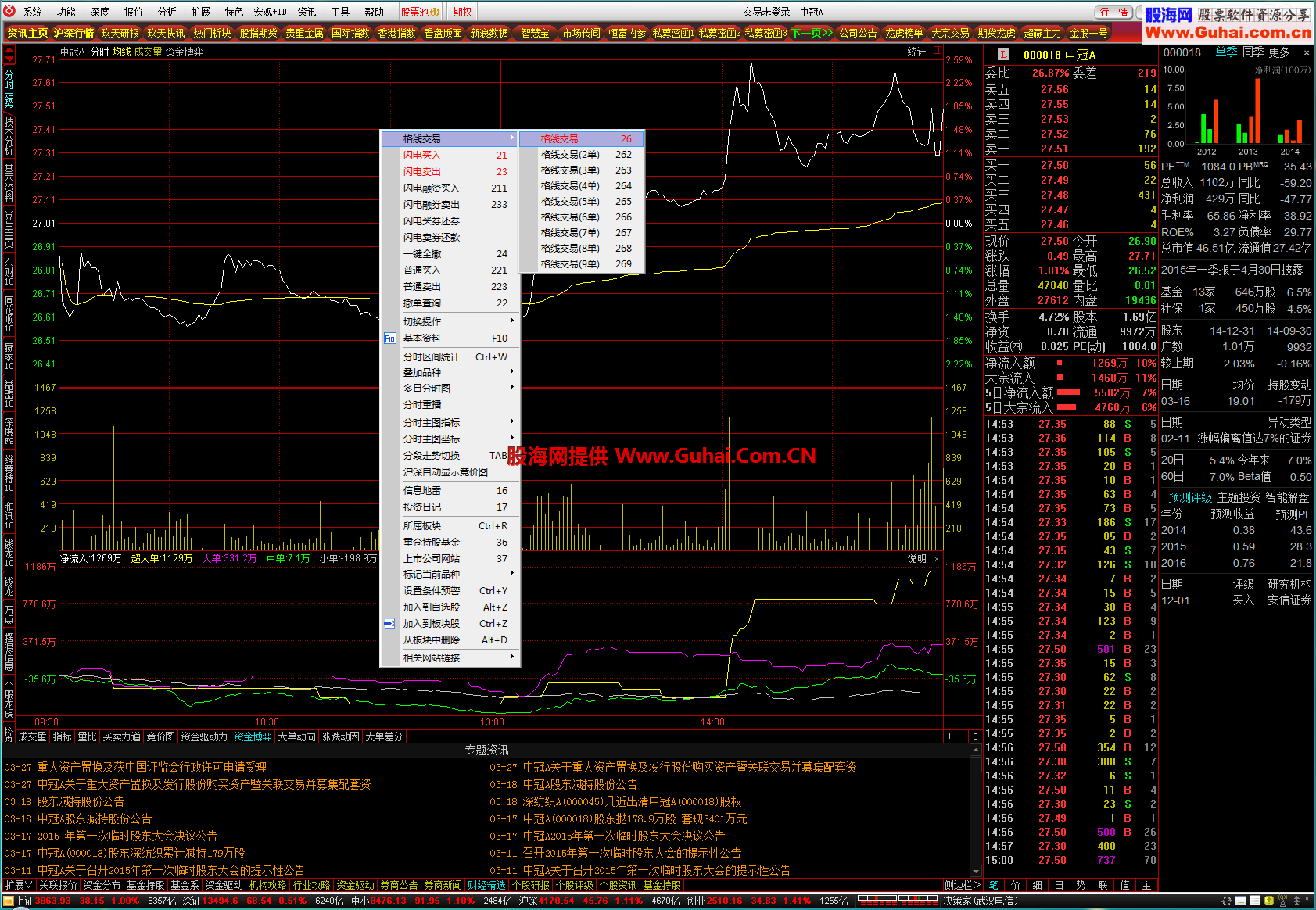Select 格线交易(5单) in the submenu
The height and width of the screenshot is (910, 1316).
(x=582, y=201)
